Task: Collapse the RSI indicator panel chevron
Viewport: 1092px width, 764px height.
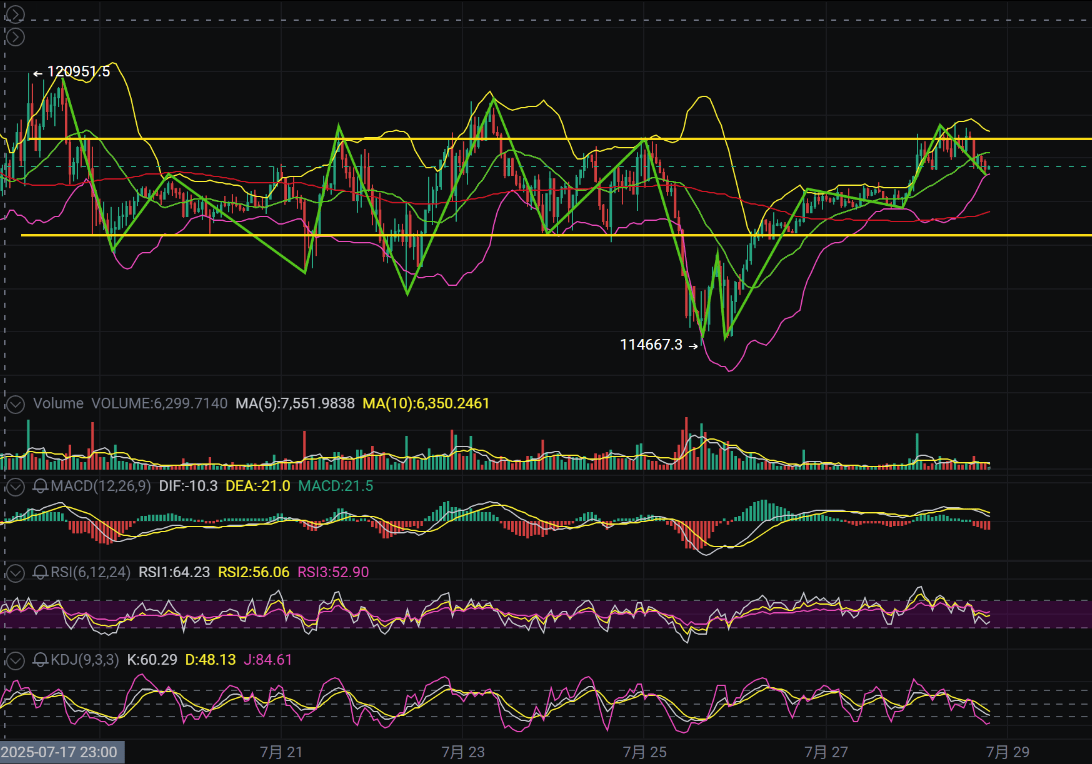Action: tap(15, 572)
